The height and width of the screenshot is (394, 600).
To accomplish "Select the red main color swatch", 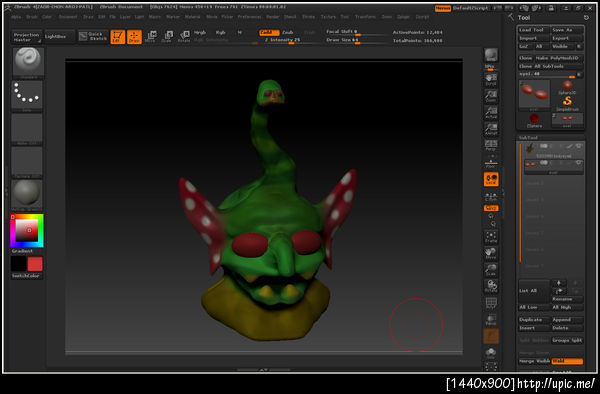I will 35,264.
